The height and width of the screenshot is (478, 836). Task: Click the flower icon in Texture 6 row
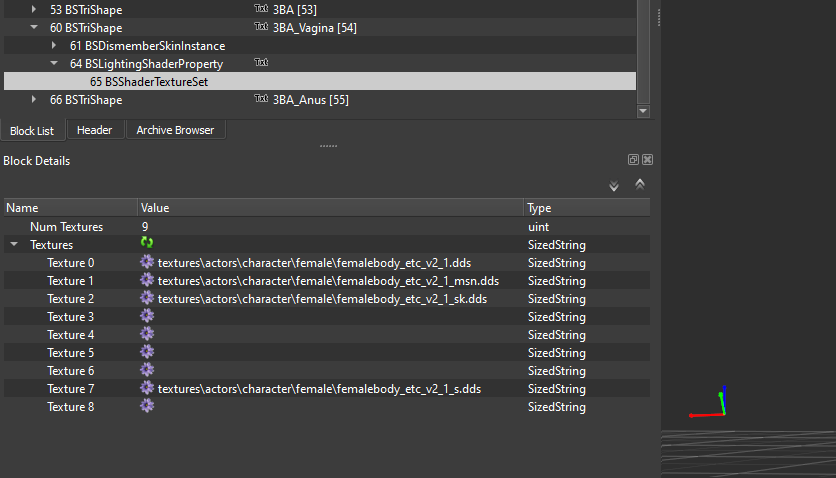147,370
